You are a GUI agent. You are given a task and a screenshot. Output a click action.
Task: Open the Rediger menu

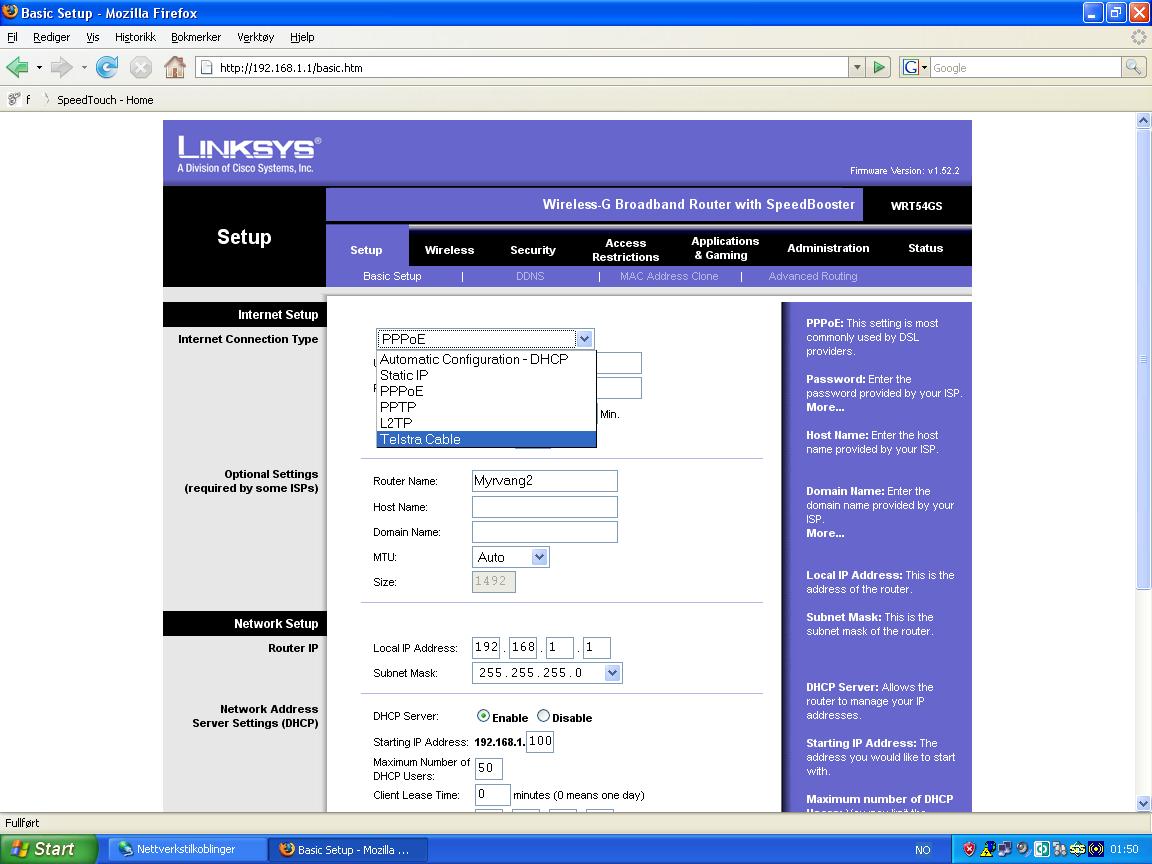[x=51, y=37]
